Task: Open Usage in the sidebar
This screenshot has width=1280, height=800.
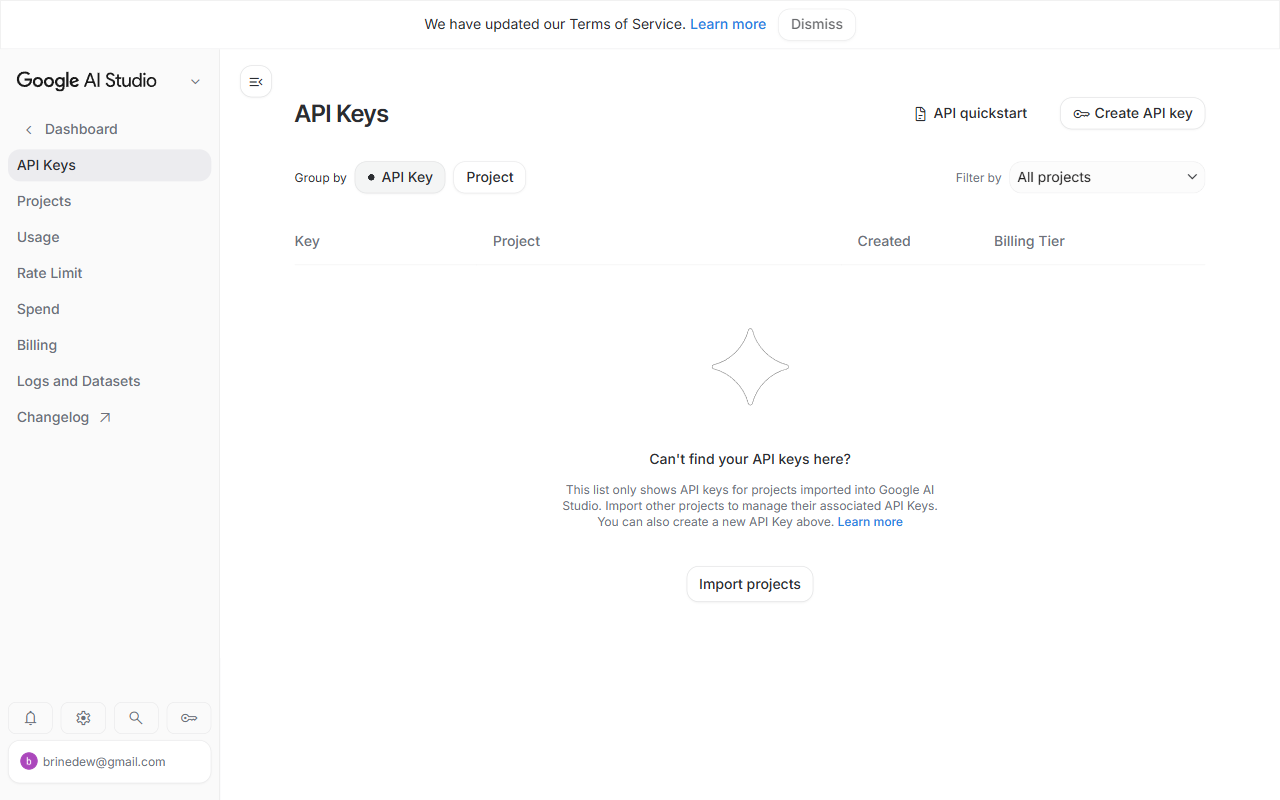Action: pyautogui.click(x=110, y=237)
